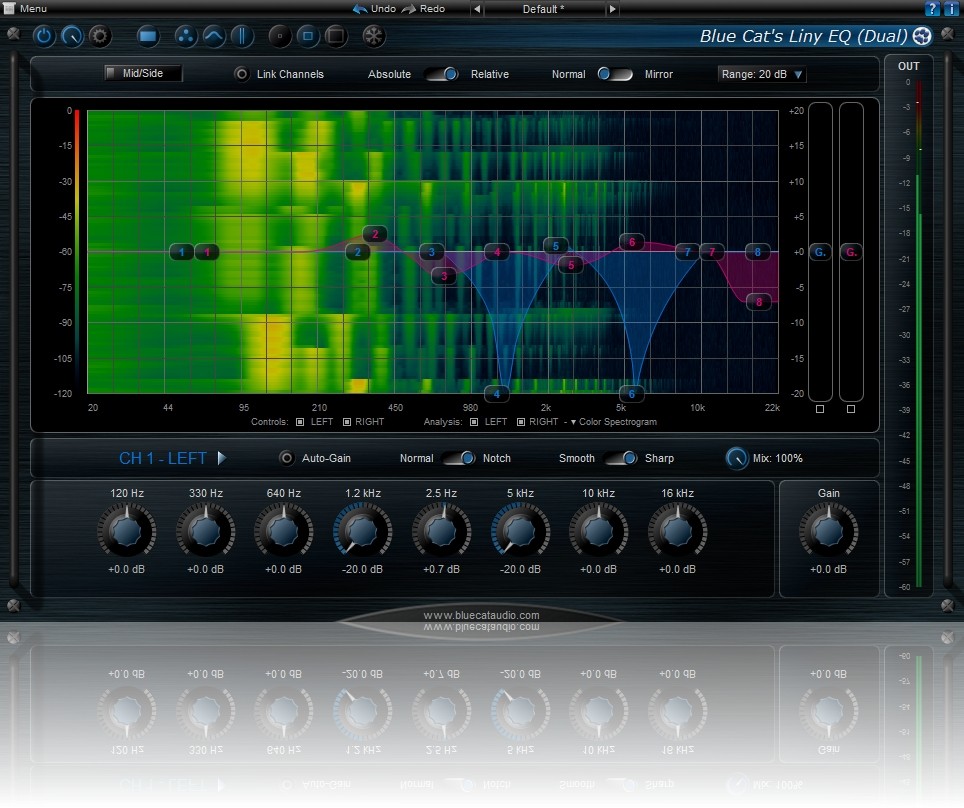This screenshot has height=808, width=964.
Task: Select the small window size icon
Action: [280, 36]
